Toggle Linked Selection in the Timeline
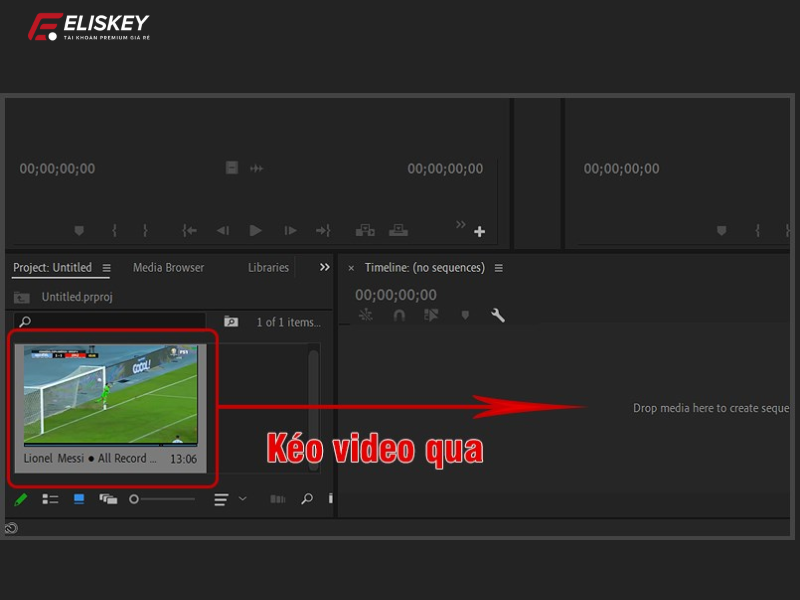 [431, 315]
